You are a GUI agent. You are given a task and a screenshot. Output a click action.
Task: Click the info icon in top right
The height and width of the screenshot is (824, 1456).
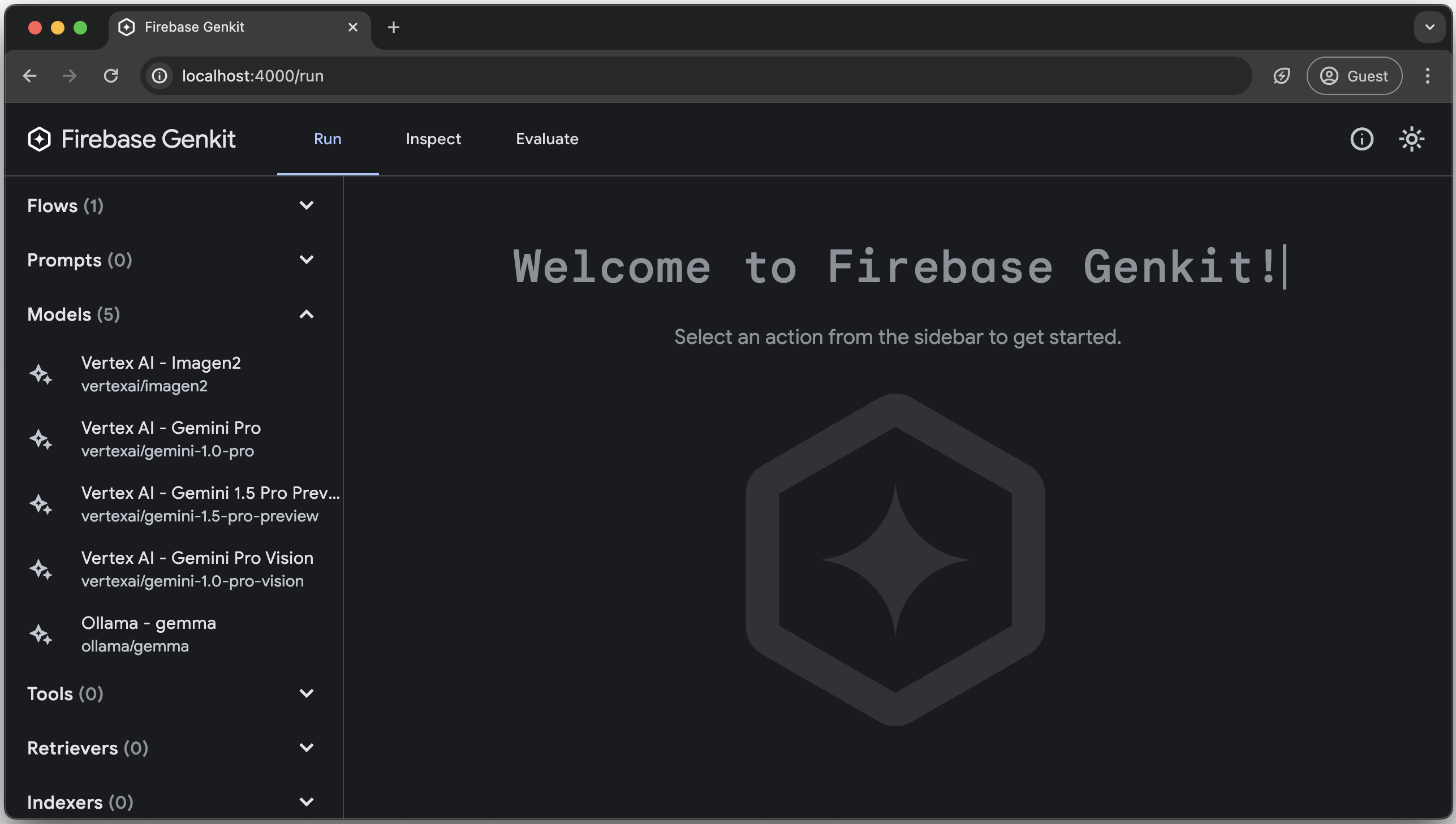click(x=1362, y=139)
